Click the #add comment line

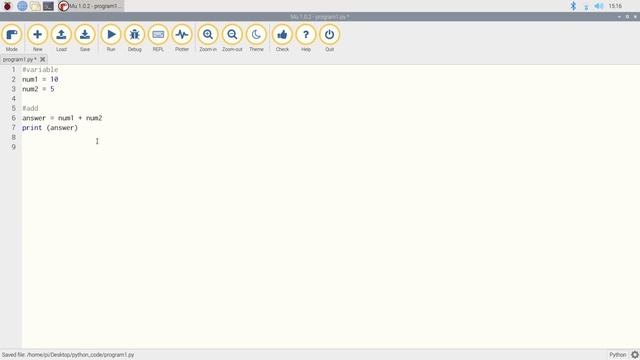click(30, 108)
